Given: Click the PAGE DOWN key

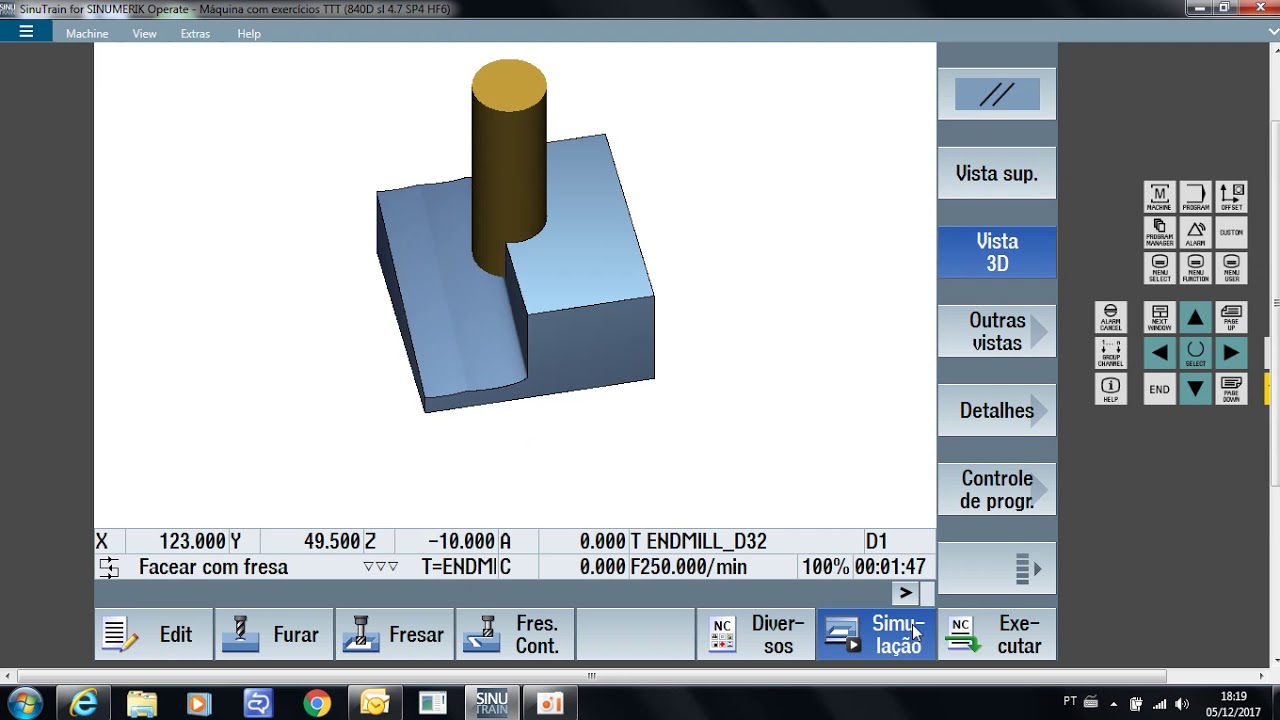Looking at the screenshot, I should click(x=1231, y=389).
